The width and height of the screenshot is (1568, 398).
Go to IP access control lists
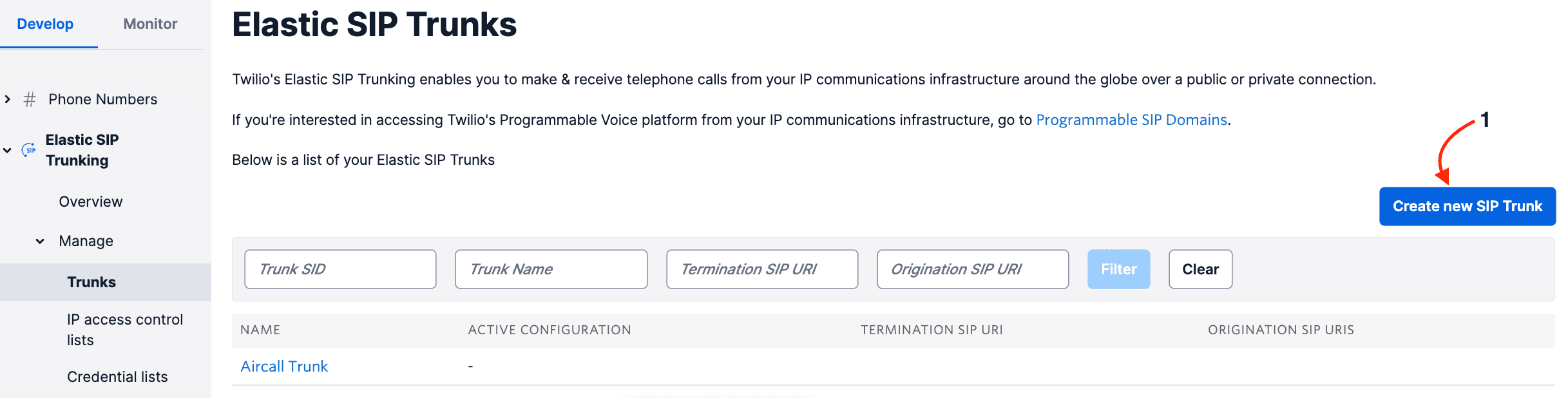point(125,330)
